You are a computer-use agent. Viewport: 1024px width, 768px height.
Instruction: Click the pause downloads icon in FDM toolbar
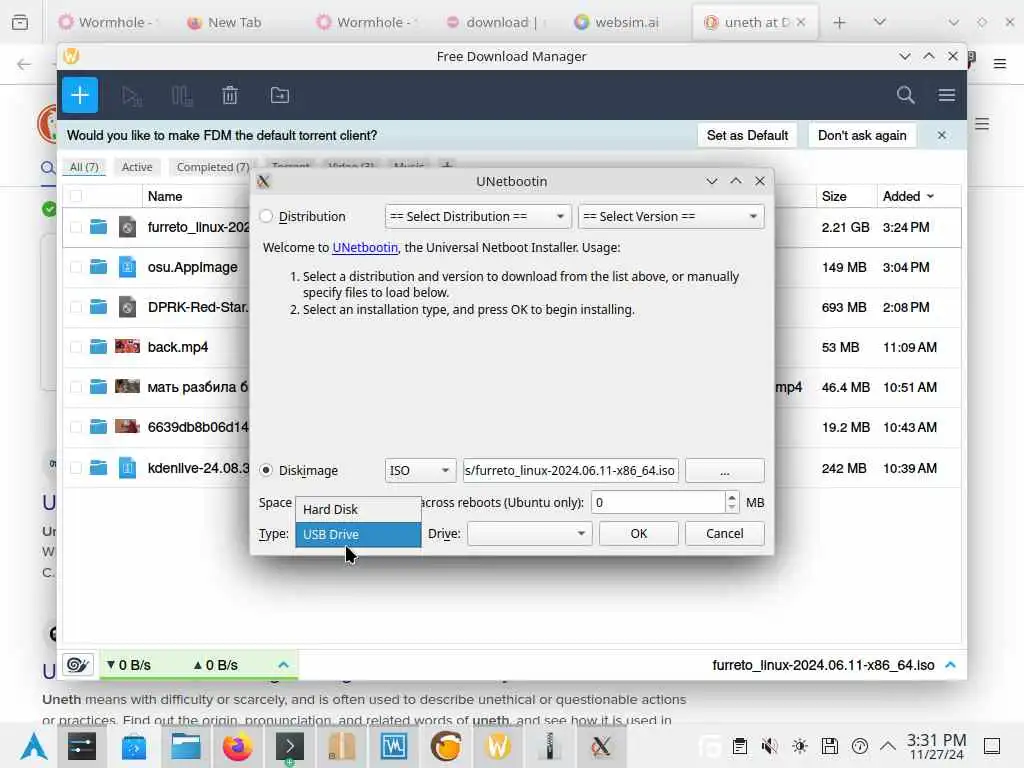point(182,96)
